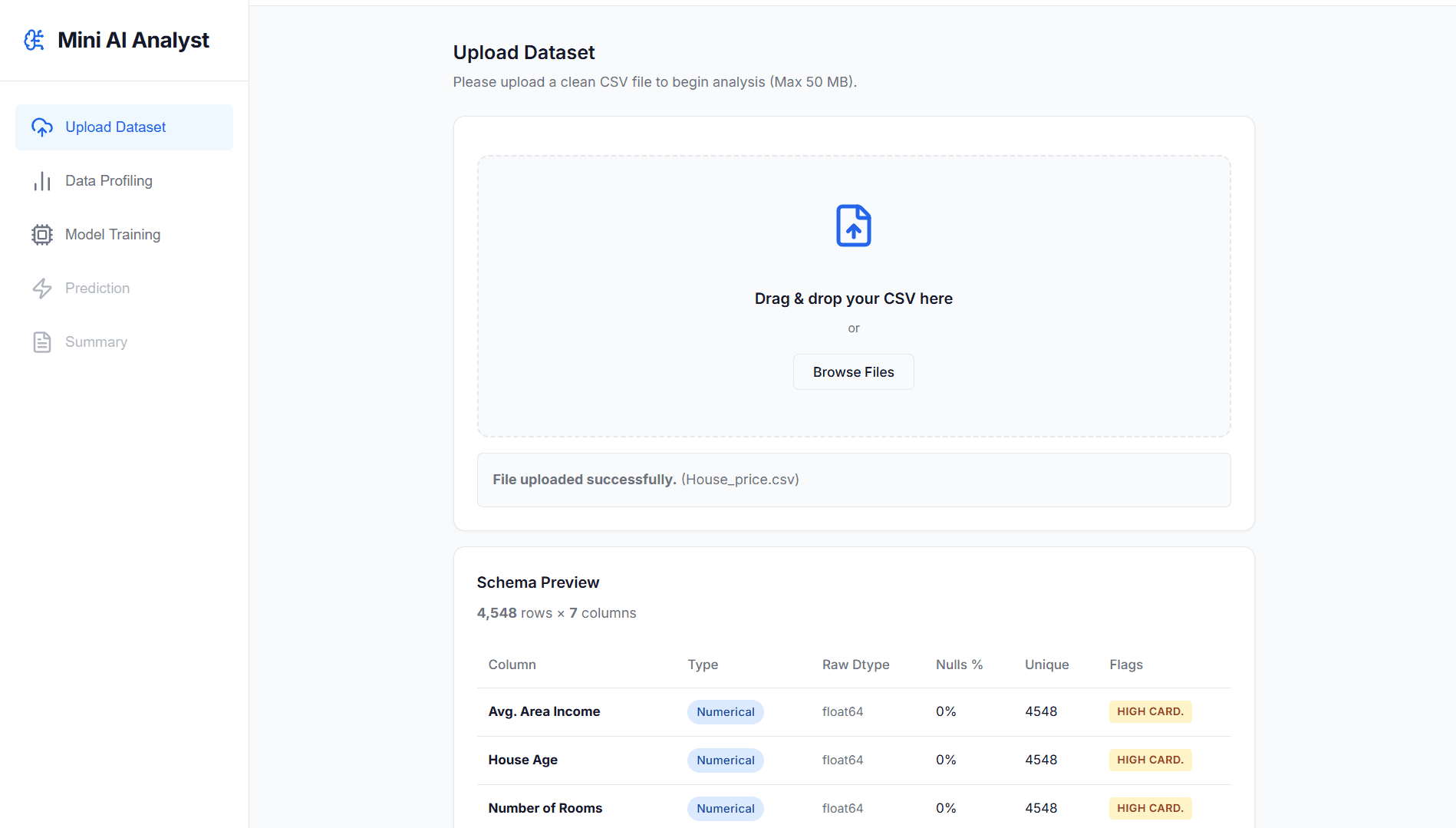Screen dimensions: 1456x828
Task: Click the Upload Dataset cloud icon
Action: (x=42, y=127)
